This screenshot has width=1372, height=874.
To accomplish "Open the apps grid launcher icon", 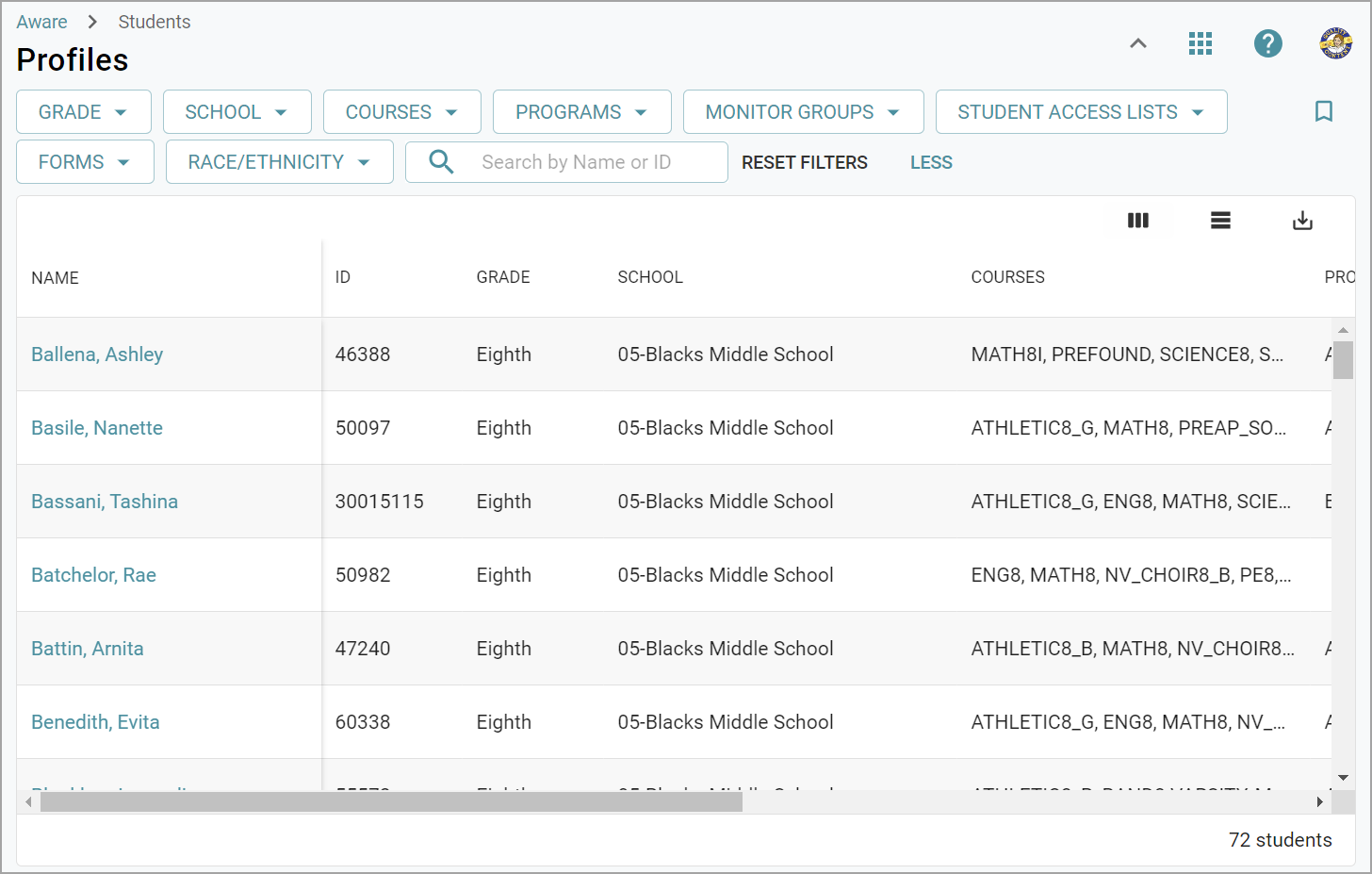I will 1200,43.
